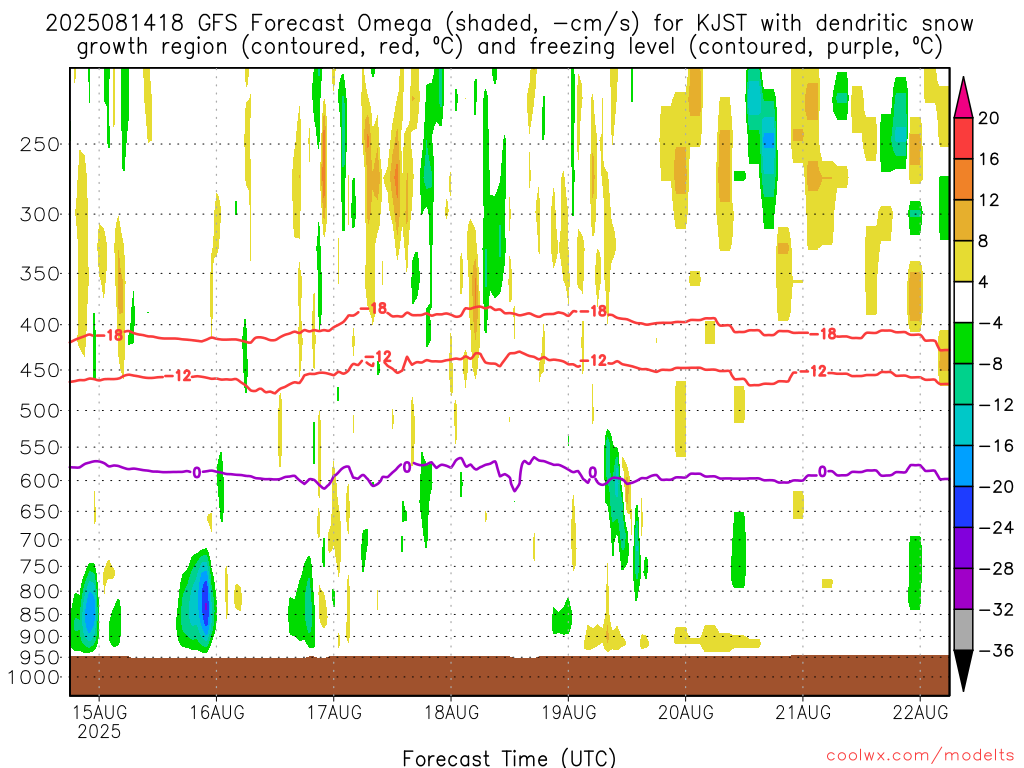Click the 21AUG date label

pos(803,712)
